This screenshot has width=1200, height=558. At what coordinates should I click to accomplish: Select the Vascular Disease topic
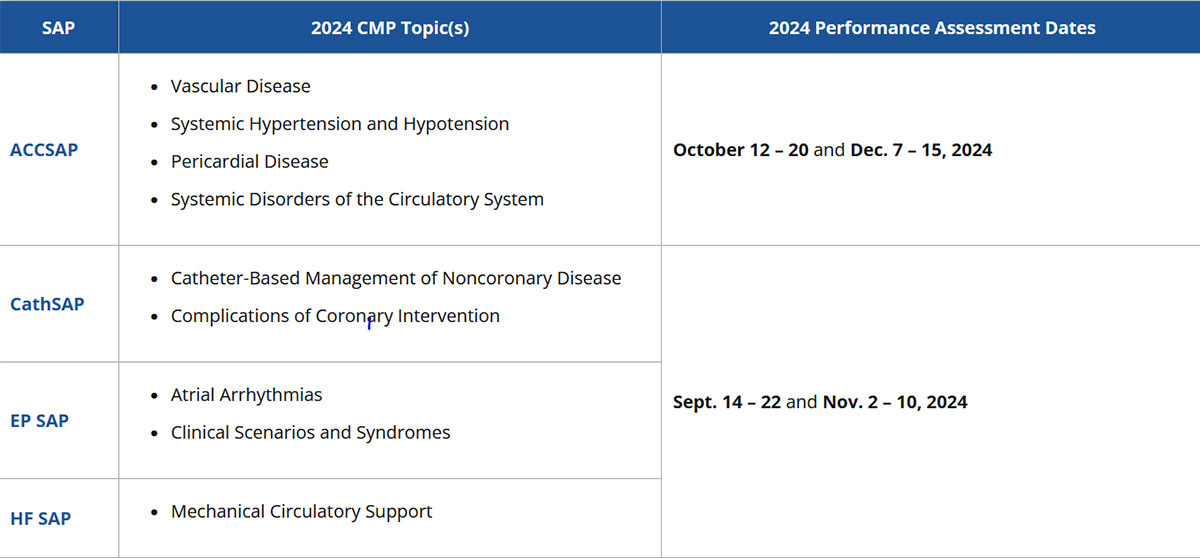(240, 86)
